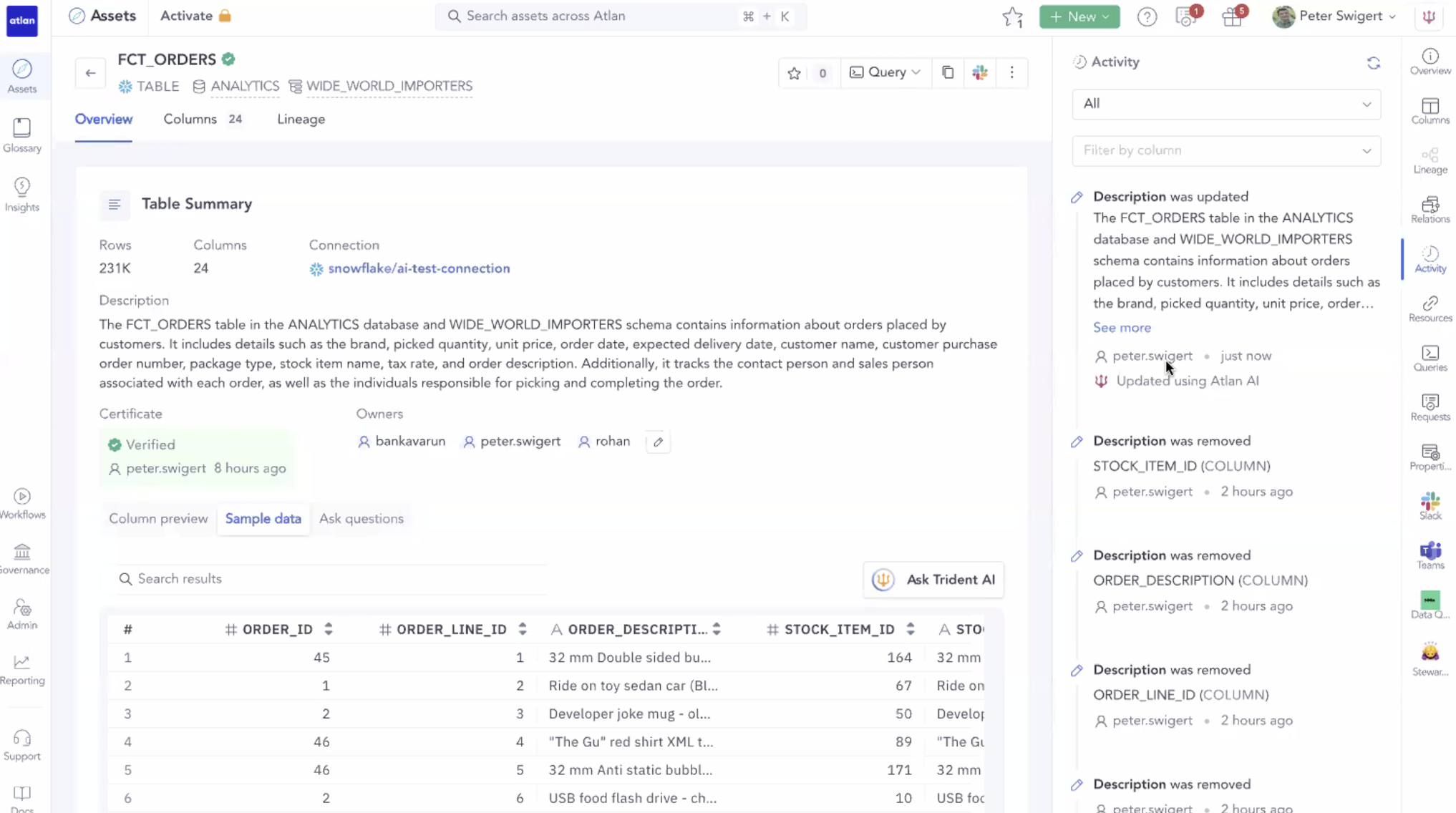1456x813 pixels.
Task: Copy asset link with the copy icon
Action: tap(948, 73)
